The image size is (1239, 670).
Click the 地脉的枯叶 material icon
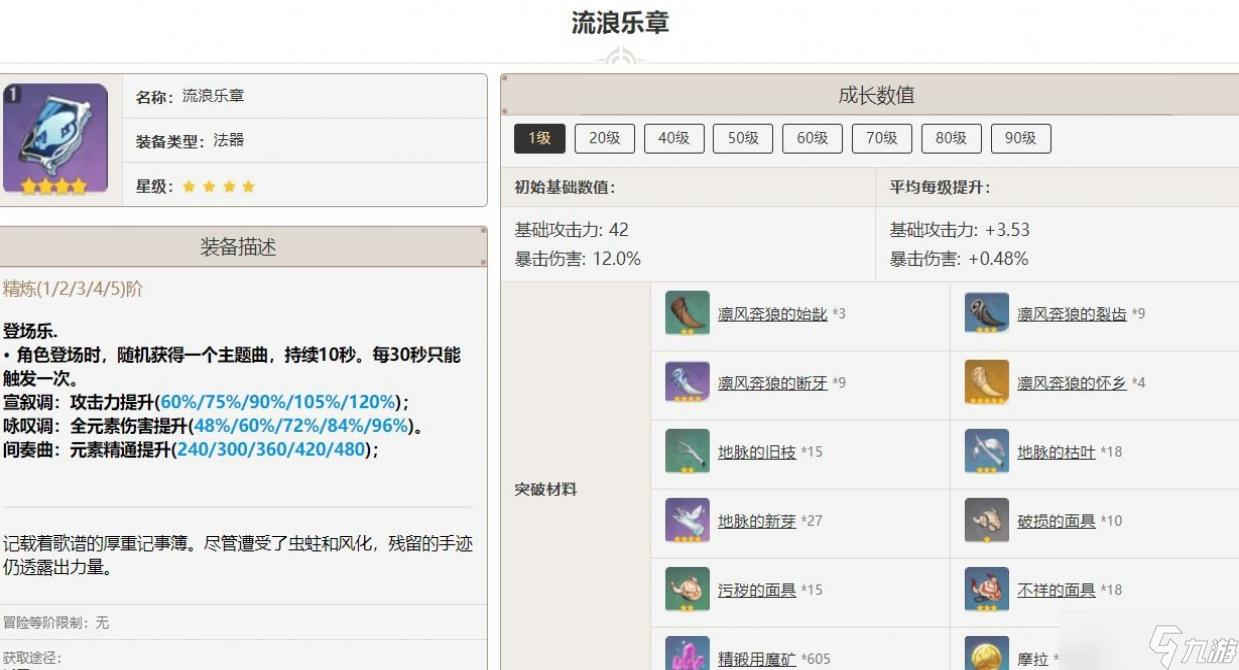click(987, 451)
